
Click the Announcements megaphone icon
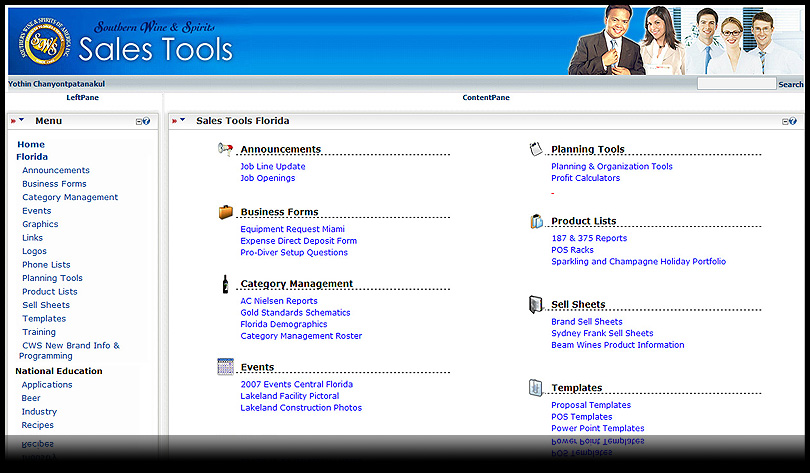[x=225, y=149]
